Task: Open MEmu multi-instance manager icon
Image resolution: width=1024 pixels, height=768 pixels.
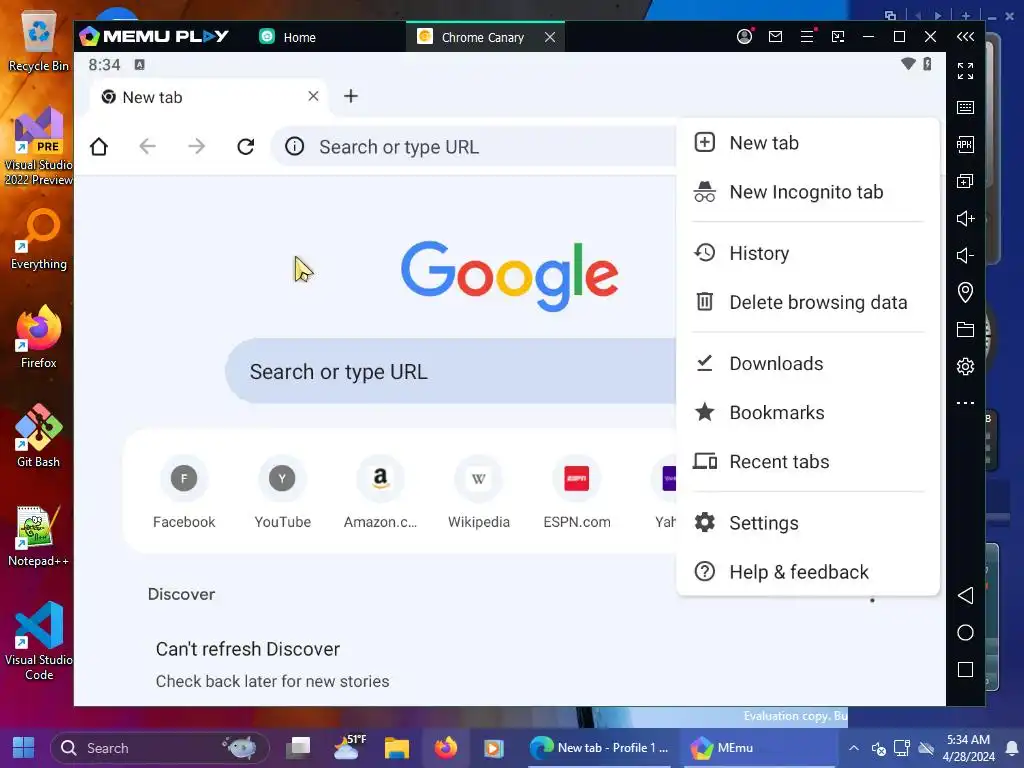Action: (x=965, y=182)
